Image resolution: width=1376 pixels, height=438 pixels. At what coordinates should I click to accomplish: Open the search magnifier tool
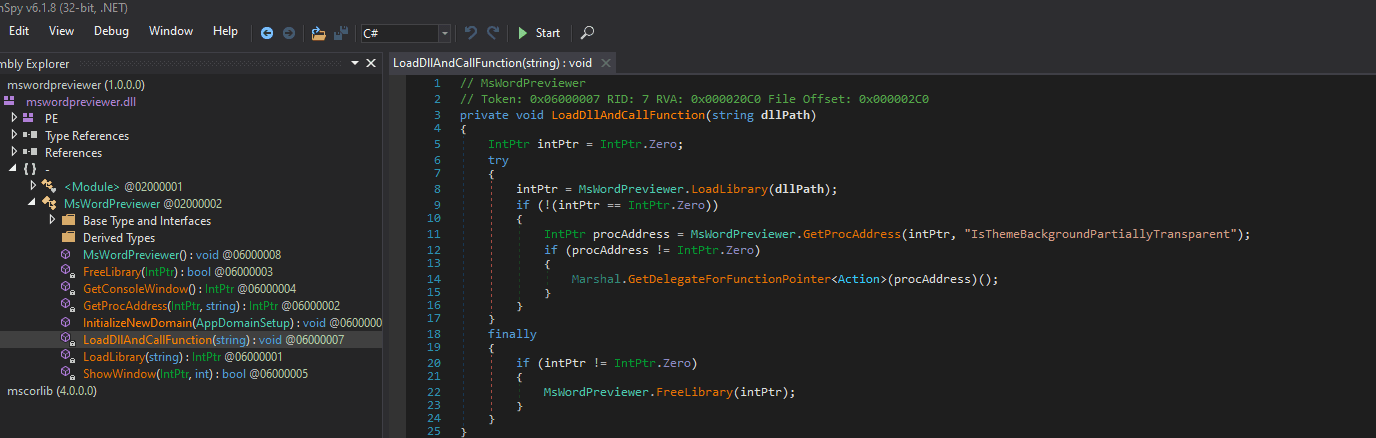(588, 33)
